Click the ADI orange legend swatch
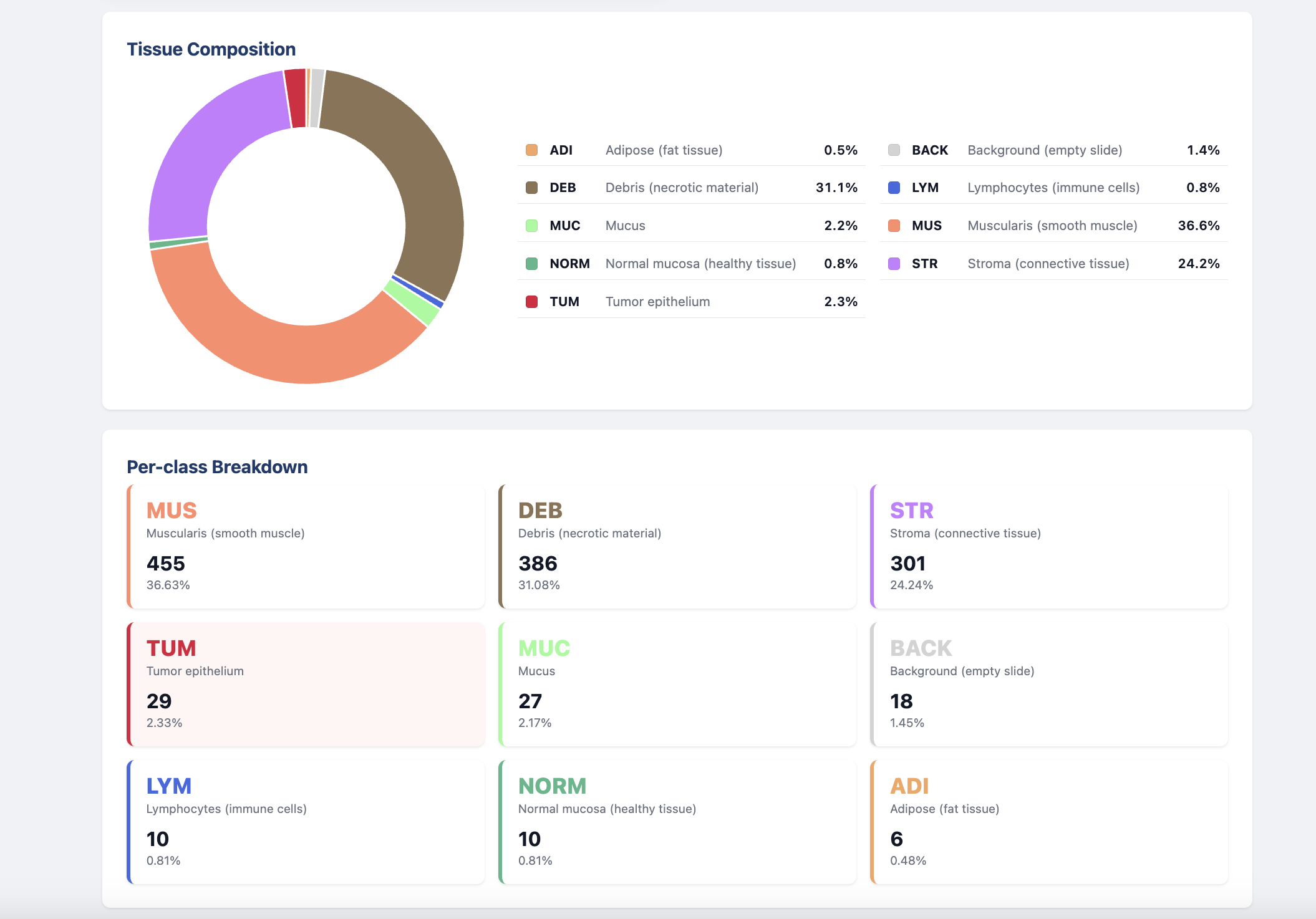The height and width of the screenshot is (919, 1316). tap(531, 150)
